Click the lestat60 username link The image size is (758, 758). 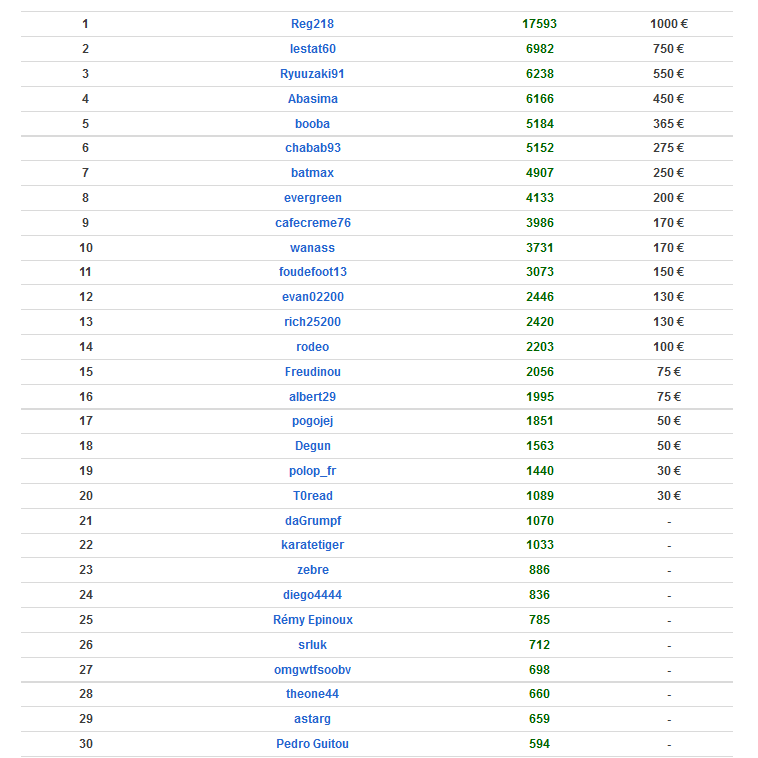[312, 49]
